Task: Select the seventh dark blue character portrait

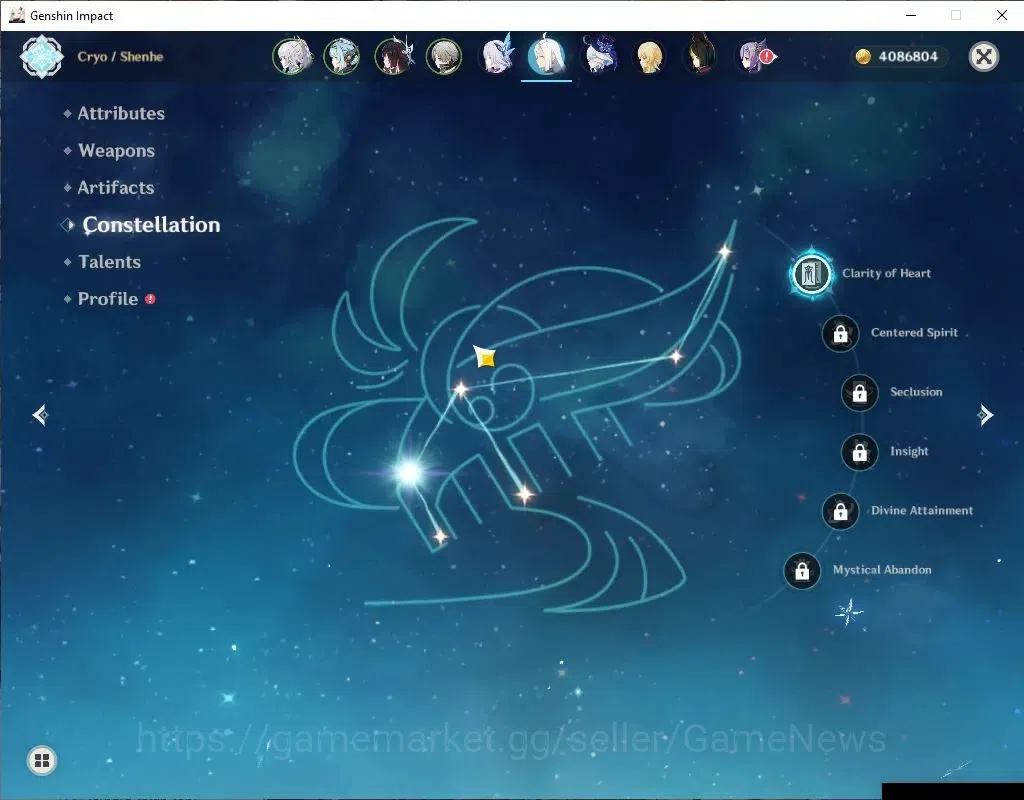Action: pos(599,56)
